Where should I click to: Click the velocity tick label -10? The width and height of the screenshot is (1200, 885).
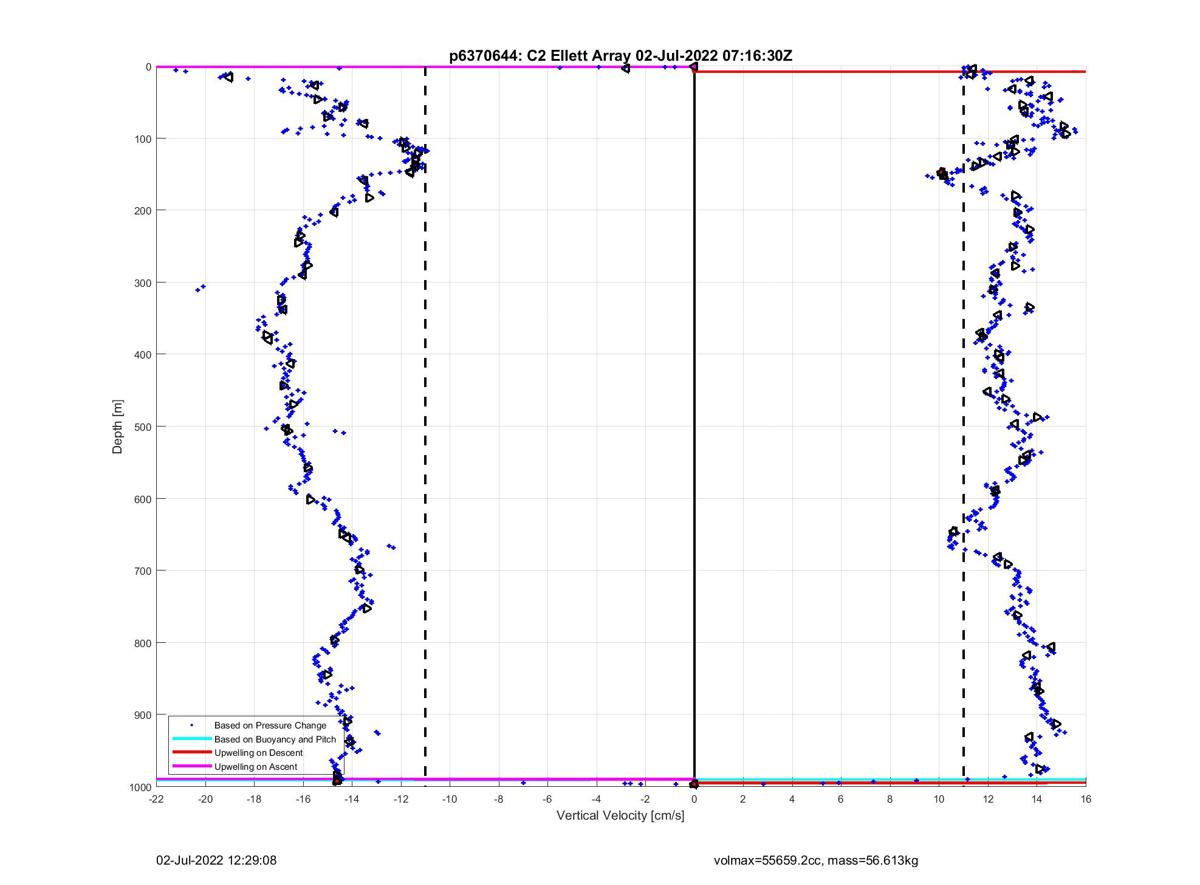(x=449, y=800)
